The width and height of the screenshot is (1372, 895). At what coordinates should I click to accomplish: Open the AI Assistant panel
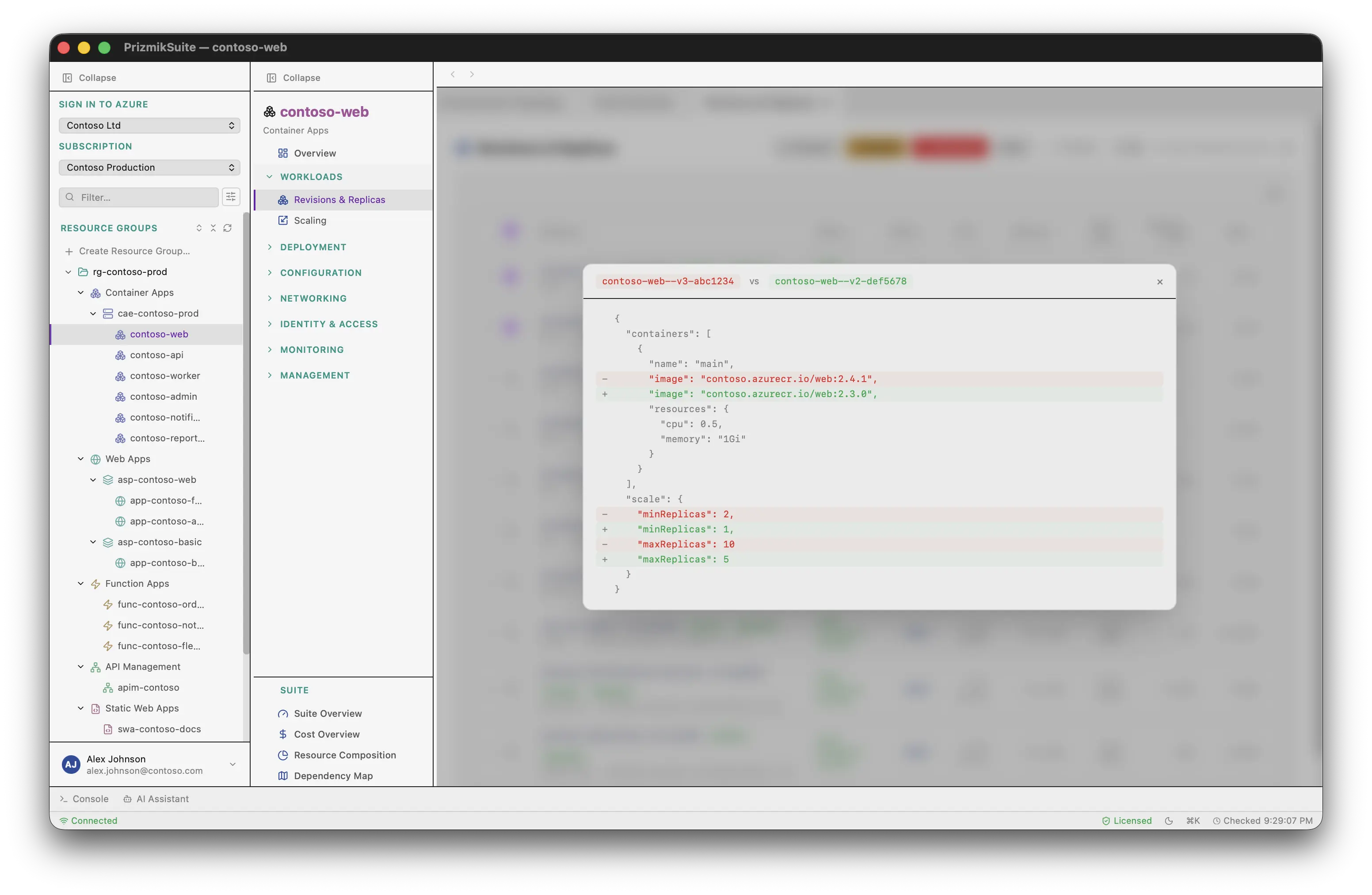[x=156, y=799]
